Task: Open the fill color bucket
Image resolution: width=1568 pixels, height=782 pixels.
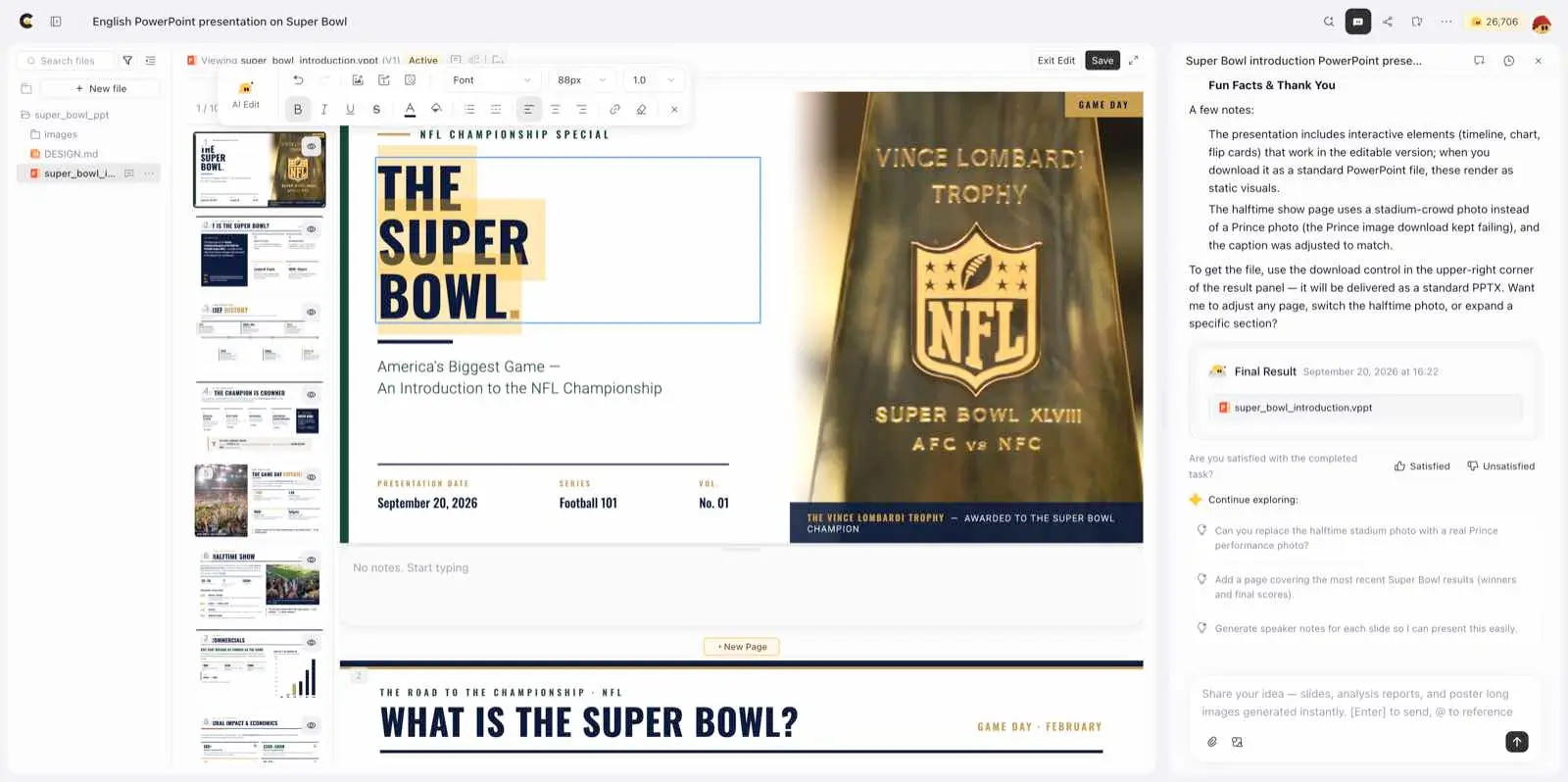Action: [x=436, y=110]
